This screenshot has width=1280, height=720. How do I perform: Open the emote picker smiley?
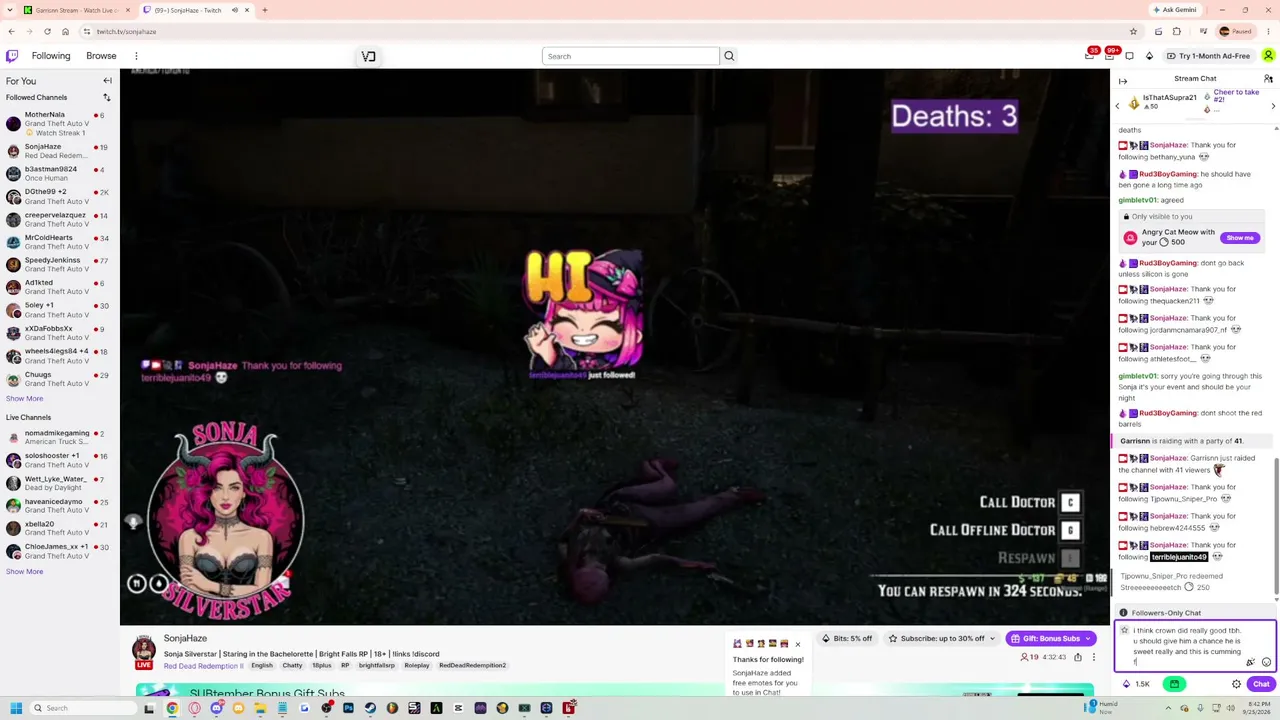click(1266, 662)
